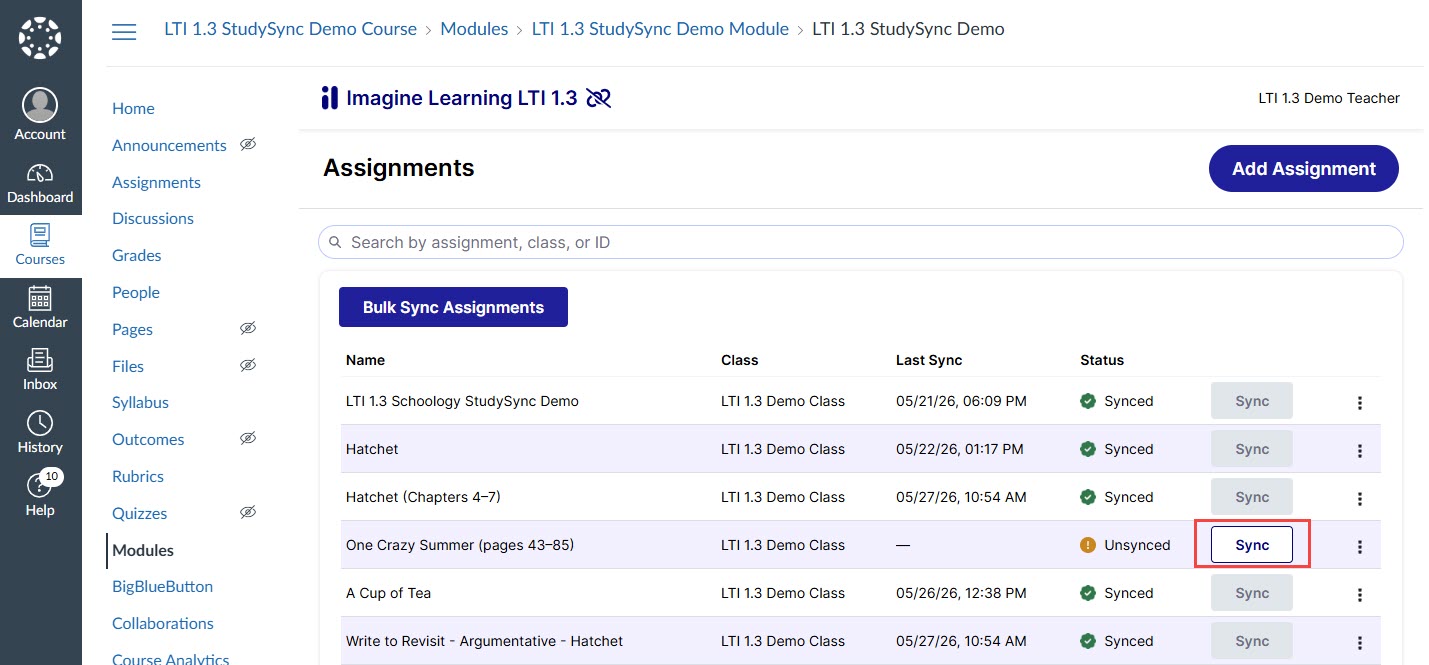Open the Canvas logo home icon

[40, 38]
